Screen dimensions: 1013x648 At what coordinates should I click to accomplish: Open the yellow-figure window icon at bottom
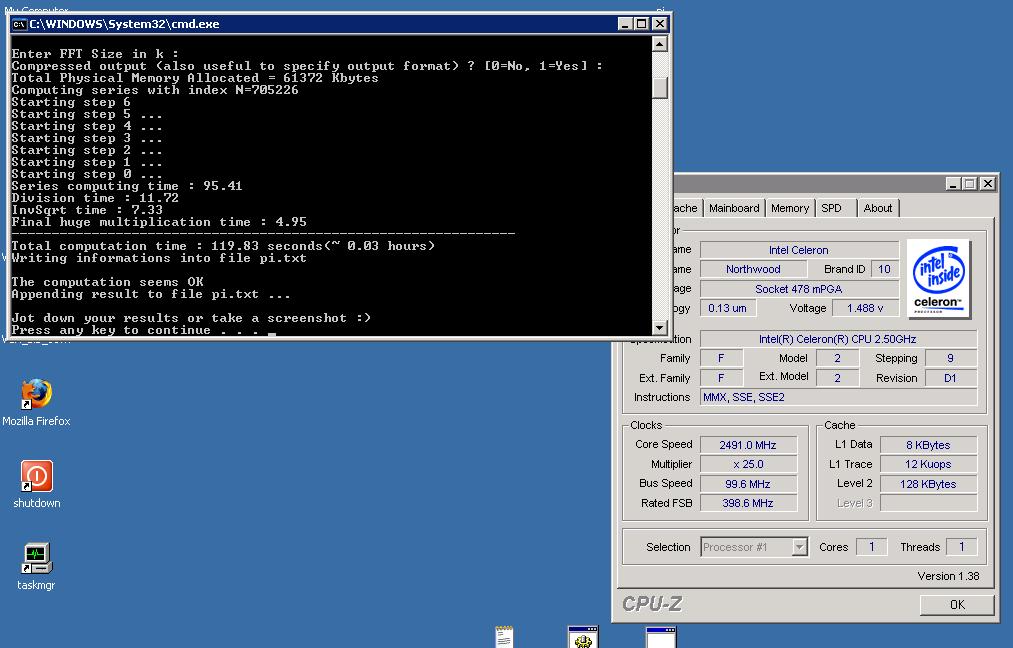coord(583,637)
